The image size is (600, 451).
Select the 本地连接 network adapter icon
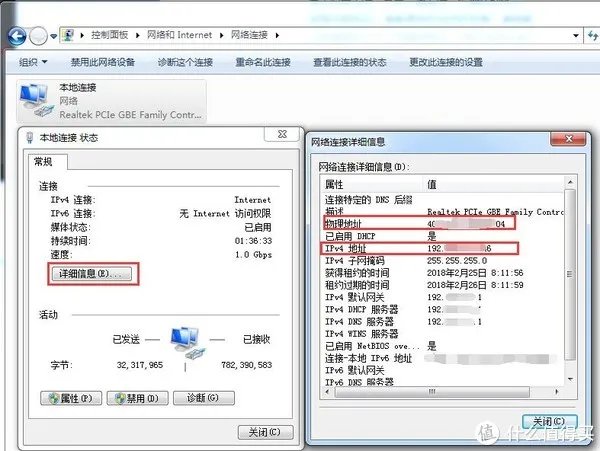pos(36,101)
